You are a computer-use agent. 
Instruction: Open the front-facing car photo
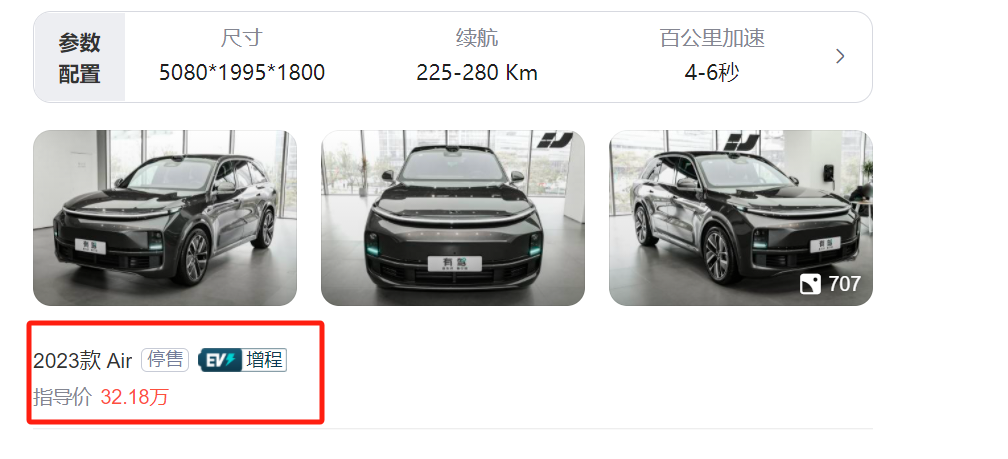(x=453, y=218)
